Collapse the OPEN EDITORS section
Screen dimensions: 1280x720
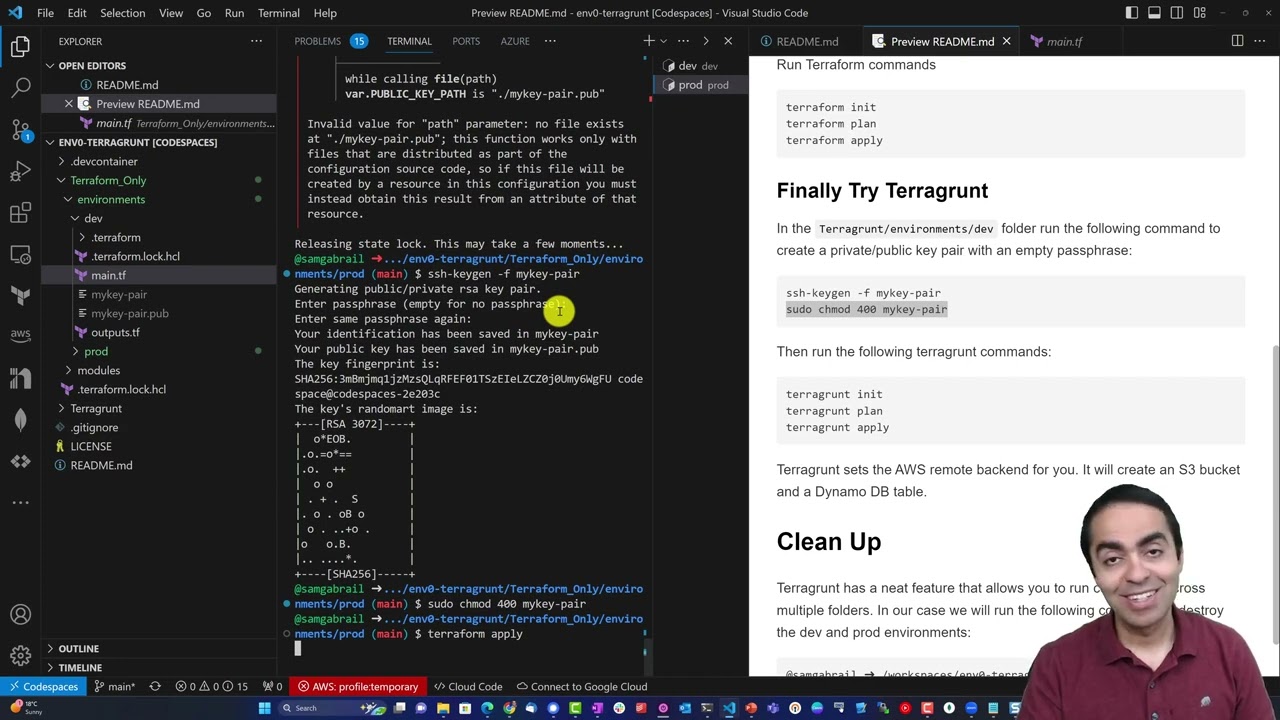coord(92,66)
